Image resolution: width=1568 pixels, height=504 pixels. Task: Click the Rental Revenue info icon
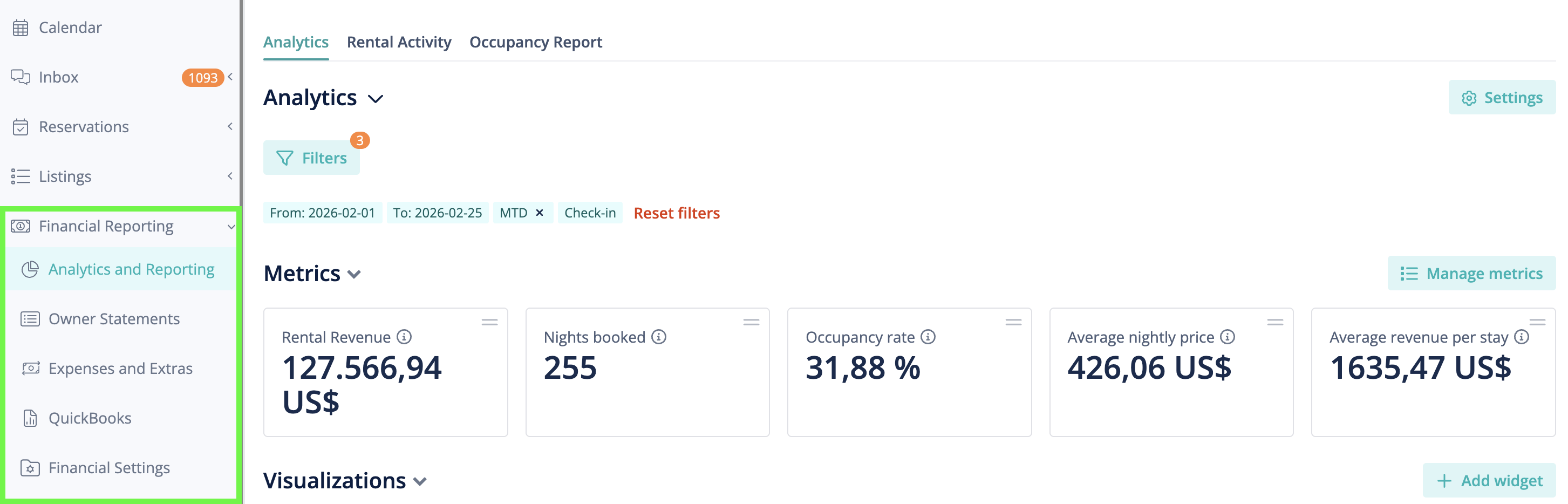[404, 337]
